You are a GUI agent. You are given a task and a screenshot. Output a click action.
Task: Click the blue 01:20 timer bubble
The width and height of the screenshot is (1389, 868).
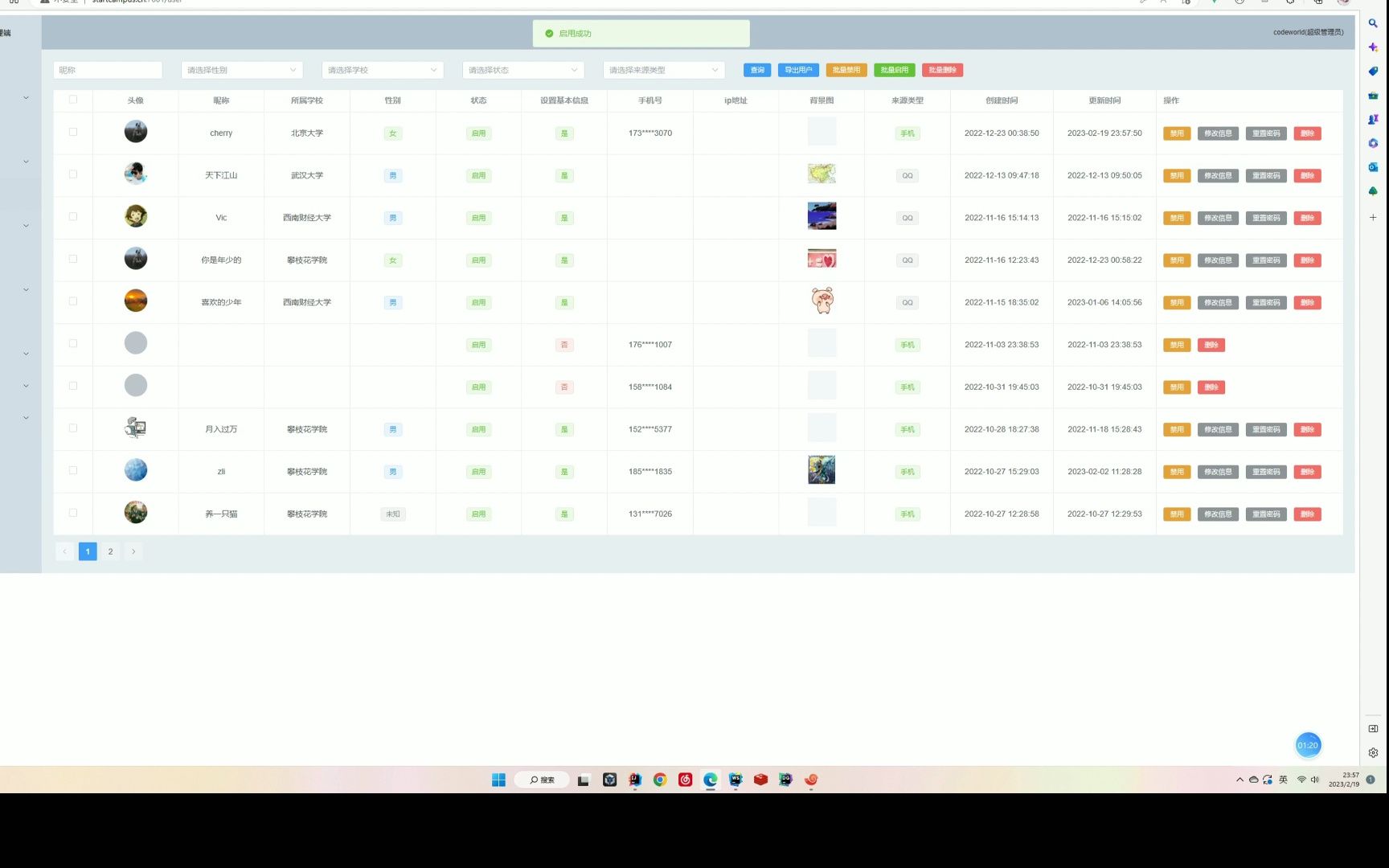1308,745
